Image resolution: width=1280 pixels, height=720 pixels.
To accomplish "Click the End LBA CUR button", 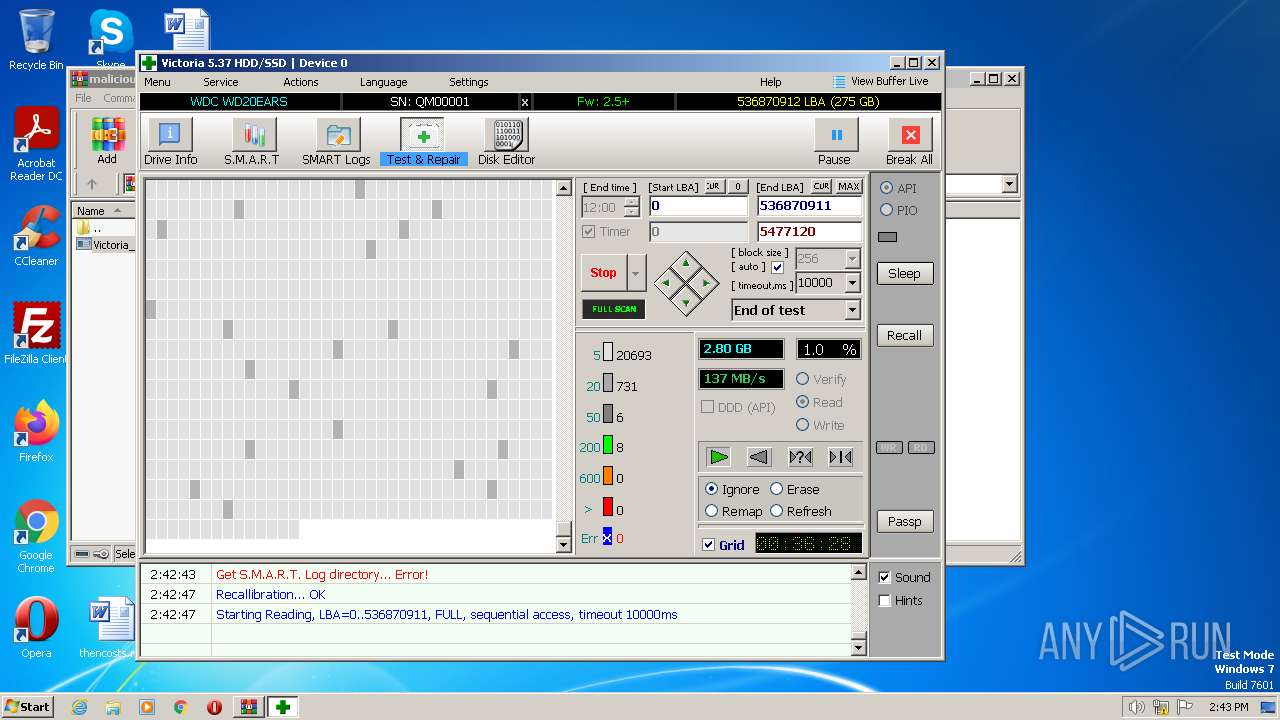I will point(821,187).
